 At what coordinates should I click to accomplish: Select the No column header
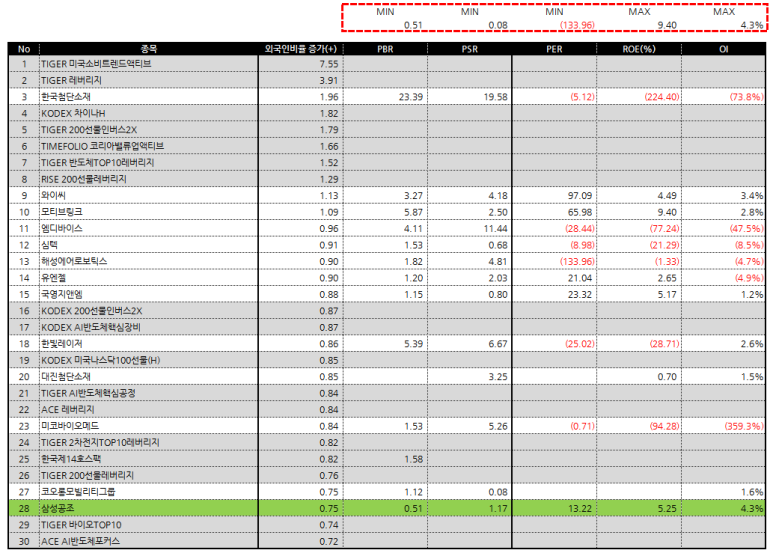pyautogui.click(x=24, y=49)
